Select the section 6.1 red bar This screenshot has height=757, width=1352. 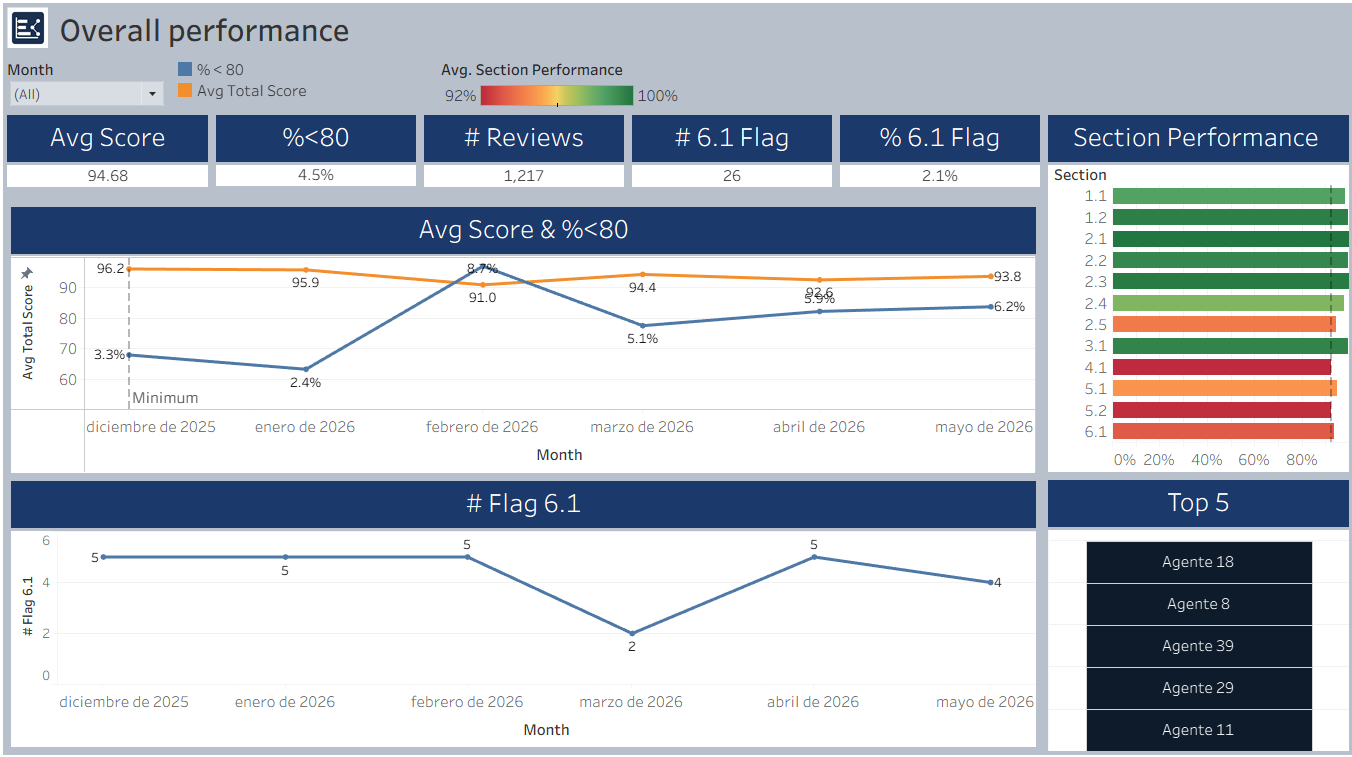pos(1223,431)
